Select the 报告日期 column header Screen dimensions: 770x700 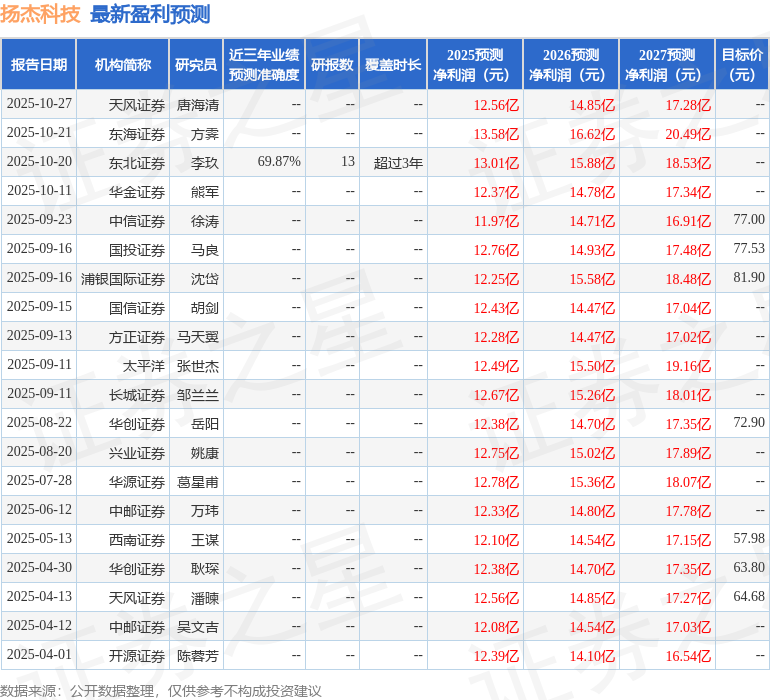[39, 65]
